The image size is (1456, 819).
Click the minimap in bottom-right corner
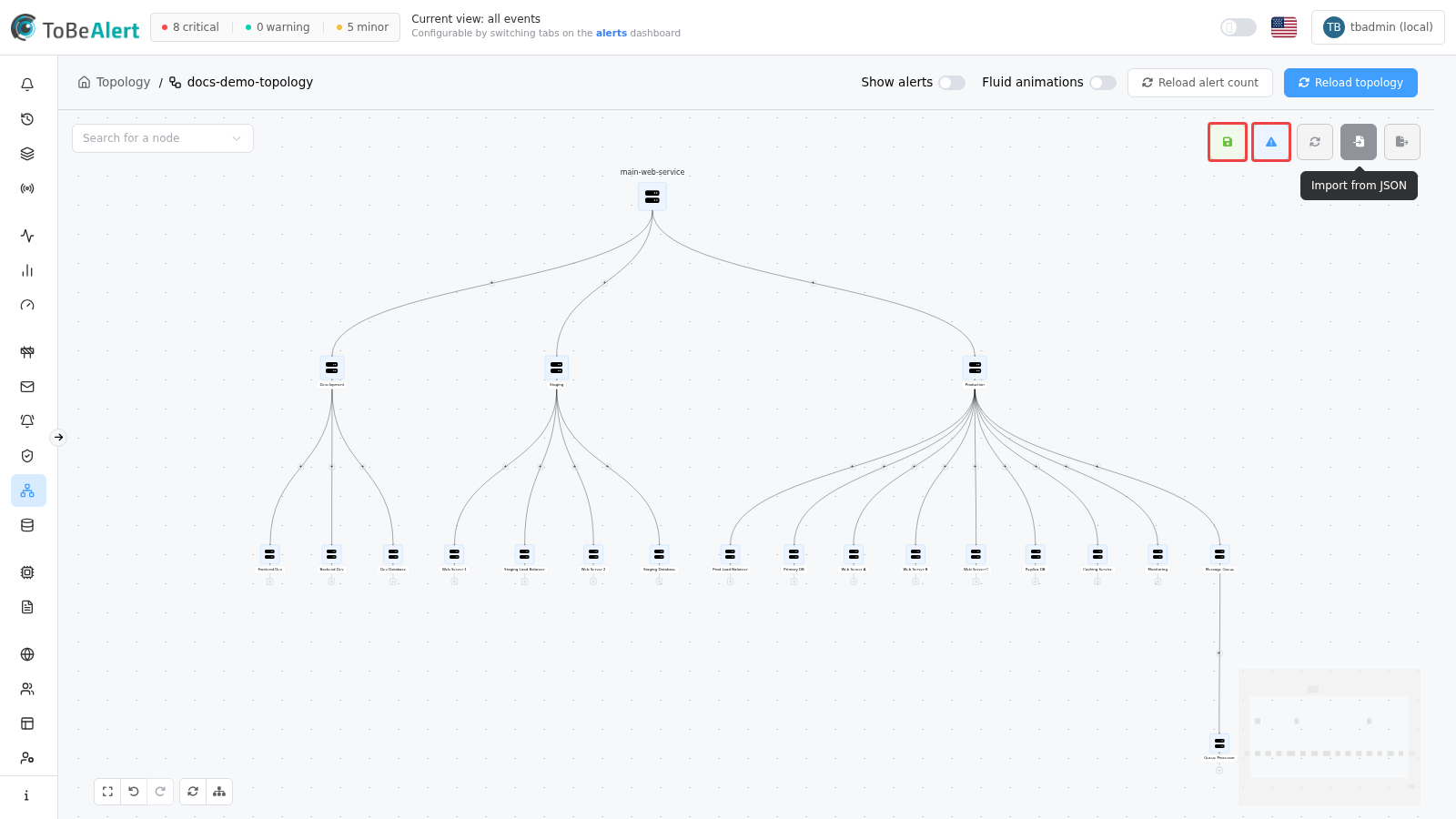(x=1330, y=737)
